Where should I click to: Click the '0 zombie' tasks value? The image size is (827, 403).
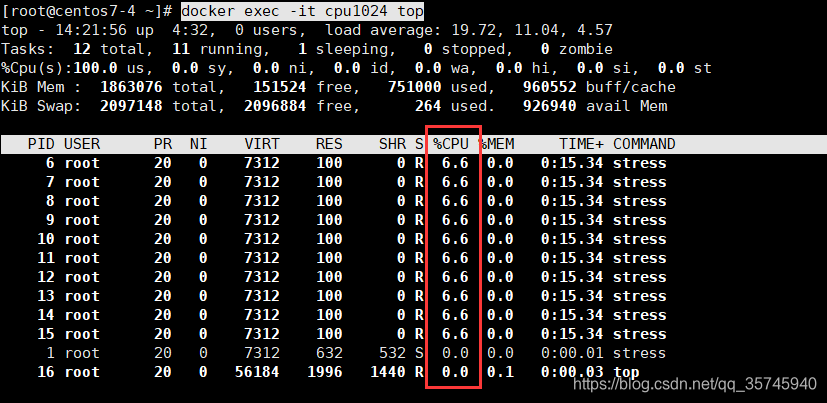(576, 49)
